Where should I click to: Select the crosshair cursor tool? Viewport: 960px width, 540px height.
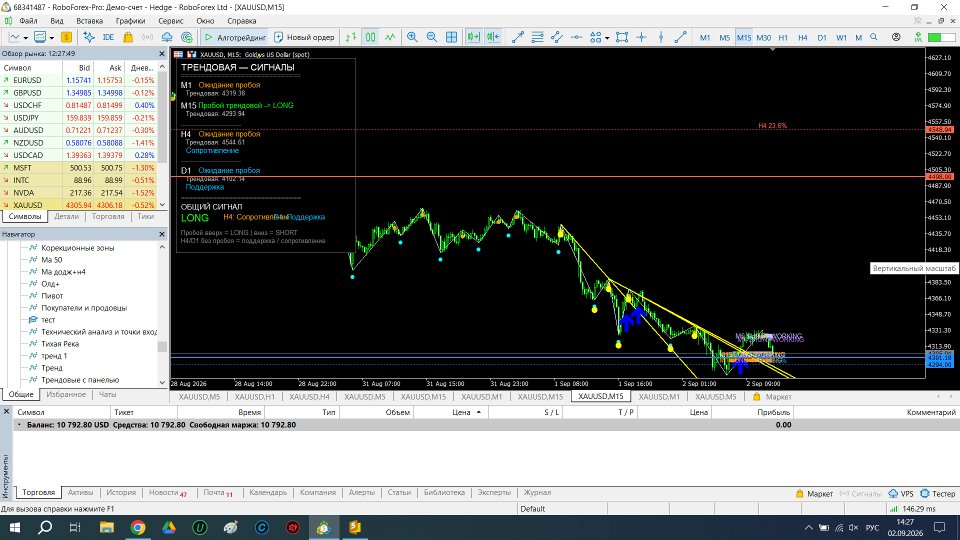click(641, 37)
